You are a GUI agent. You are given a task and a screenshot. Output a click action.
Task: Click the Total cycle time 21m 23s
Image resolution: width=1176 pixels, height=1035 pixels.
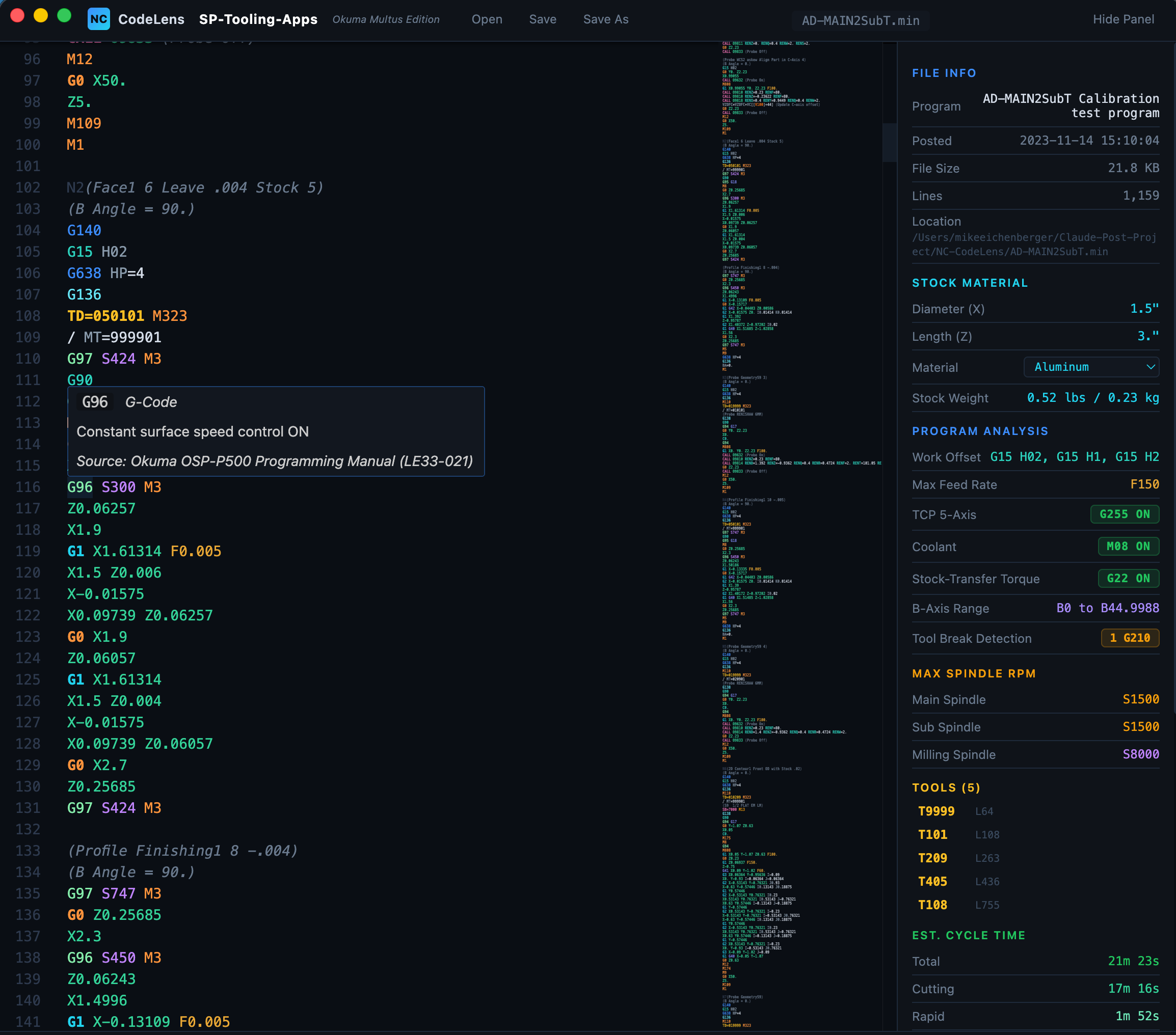click(1133, 961)
